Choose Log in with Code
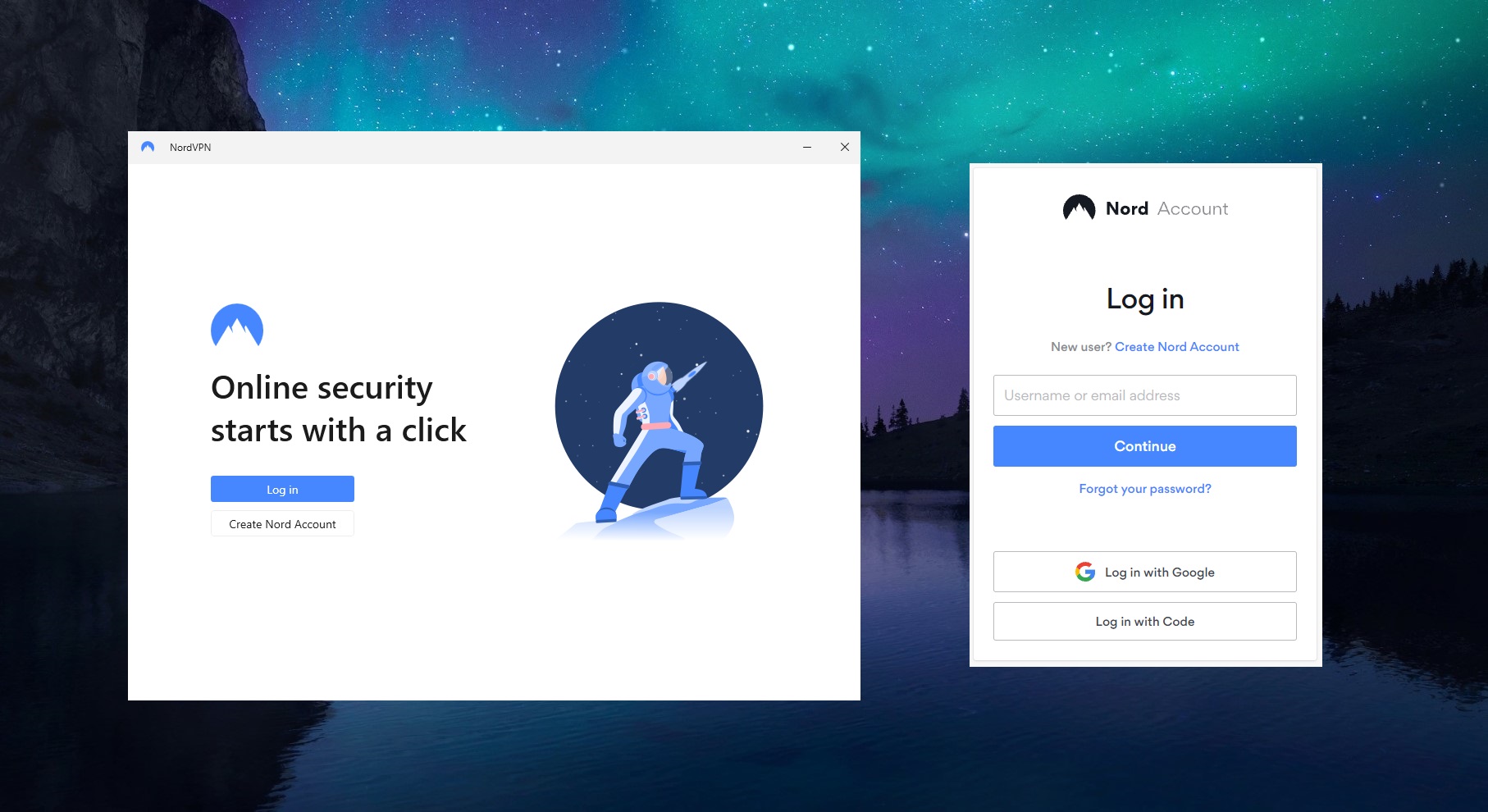 [x=1144, y=621]
